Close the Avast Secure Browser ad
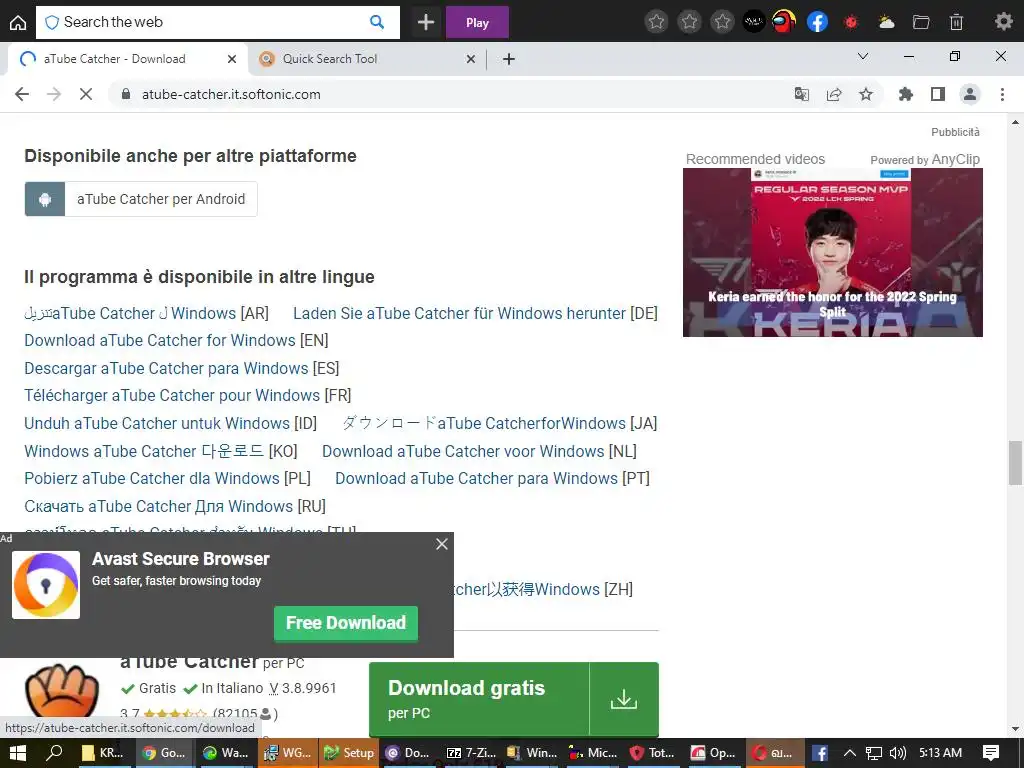Viewport: 1024px width, 768px height. 442,544
